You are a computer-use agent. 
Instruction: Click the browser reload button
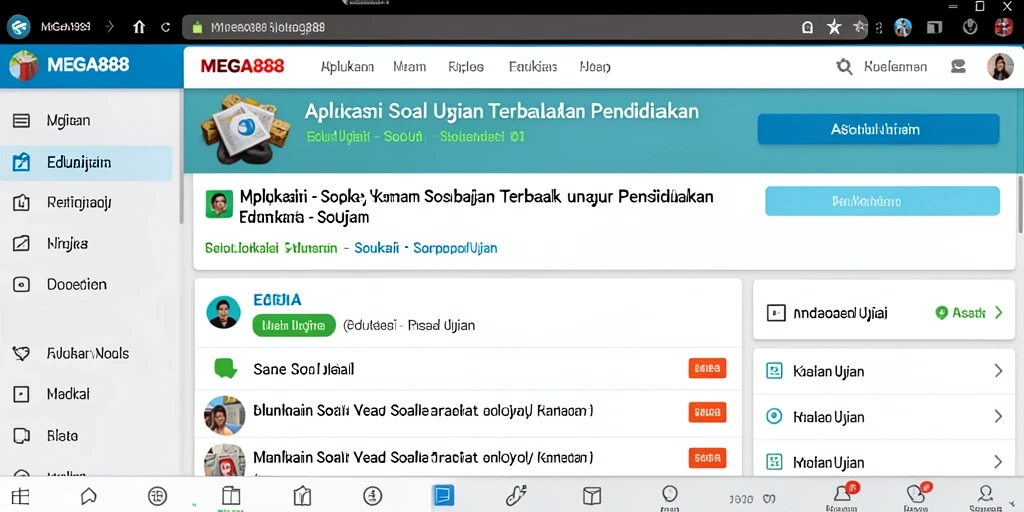(x=166, y=27)
